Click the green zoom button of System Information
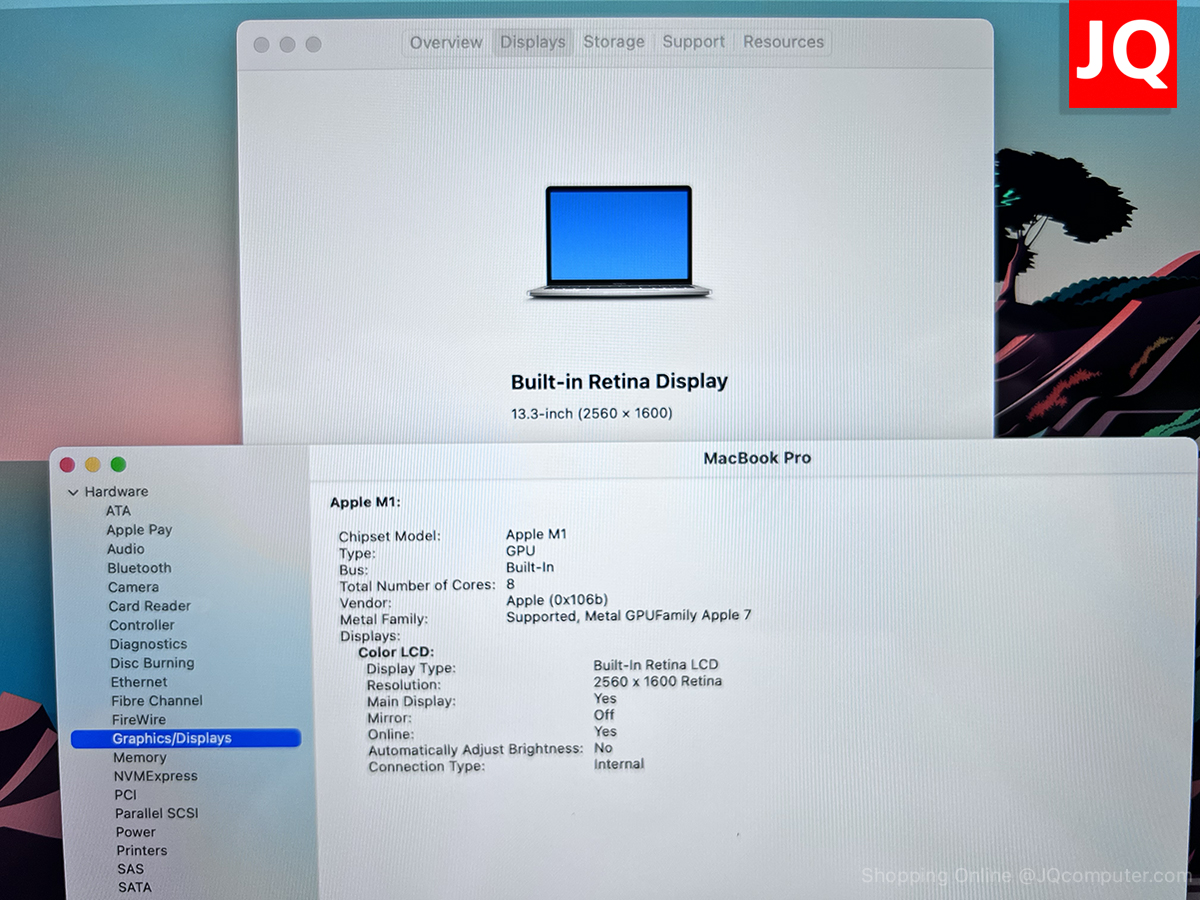The height and width of the screenshot is (900, 1200). [118, 464]
